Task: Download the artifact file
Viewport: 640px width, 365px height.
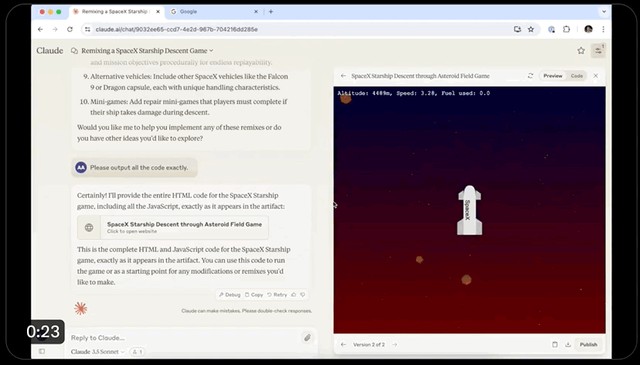Action: [x=568, y=345]
